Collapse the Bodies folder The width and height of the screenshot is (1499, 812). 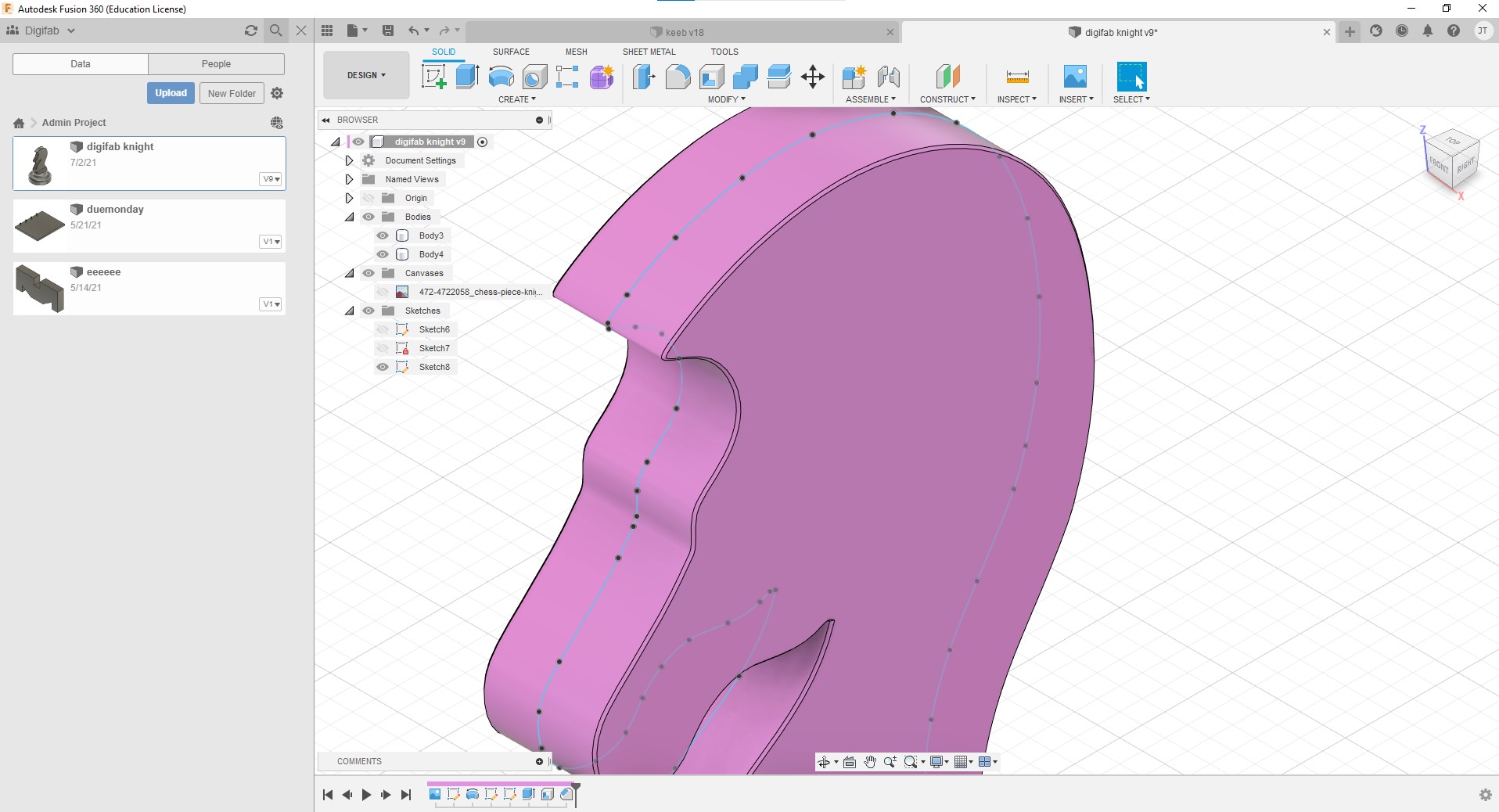point(350,217)
